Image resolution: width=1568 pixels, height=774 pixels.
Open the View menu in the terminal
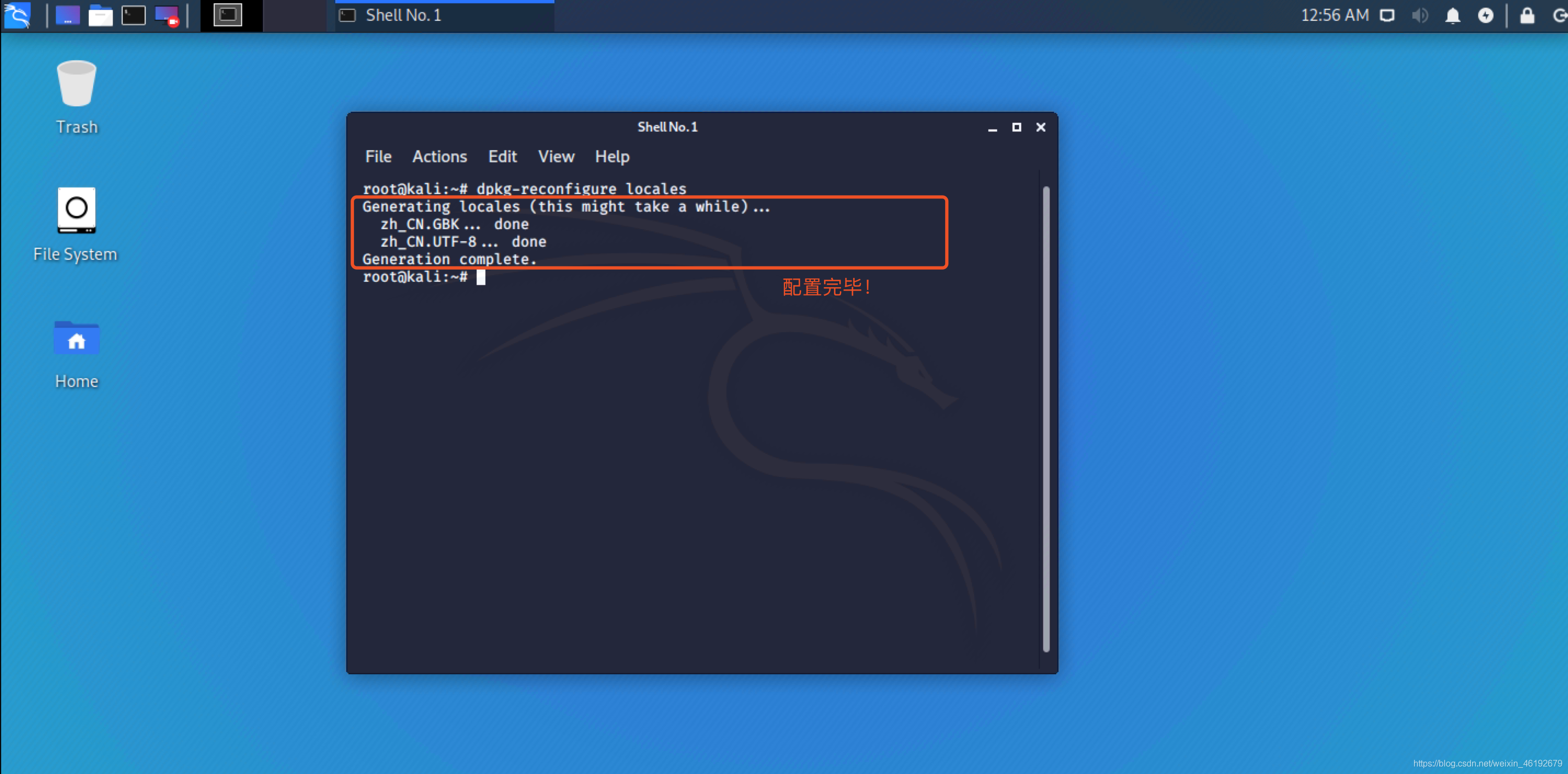pos(556,157)
